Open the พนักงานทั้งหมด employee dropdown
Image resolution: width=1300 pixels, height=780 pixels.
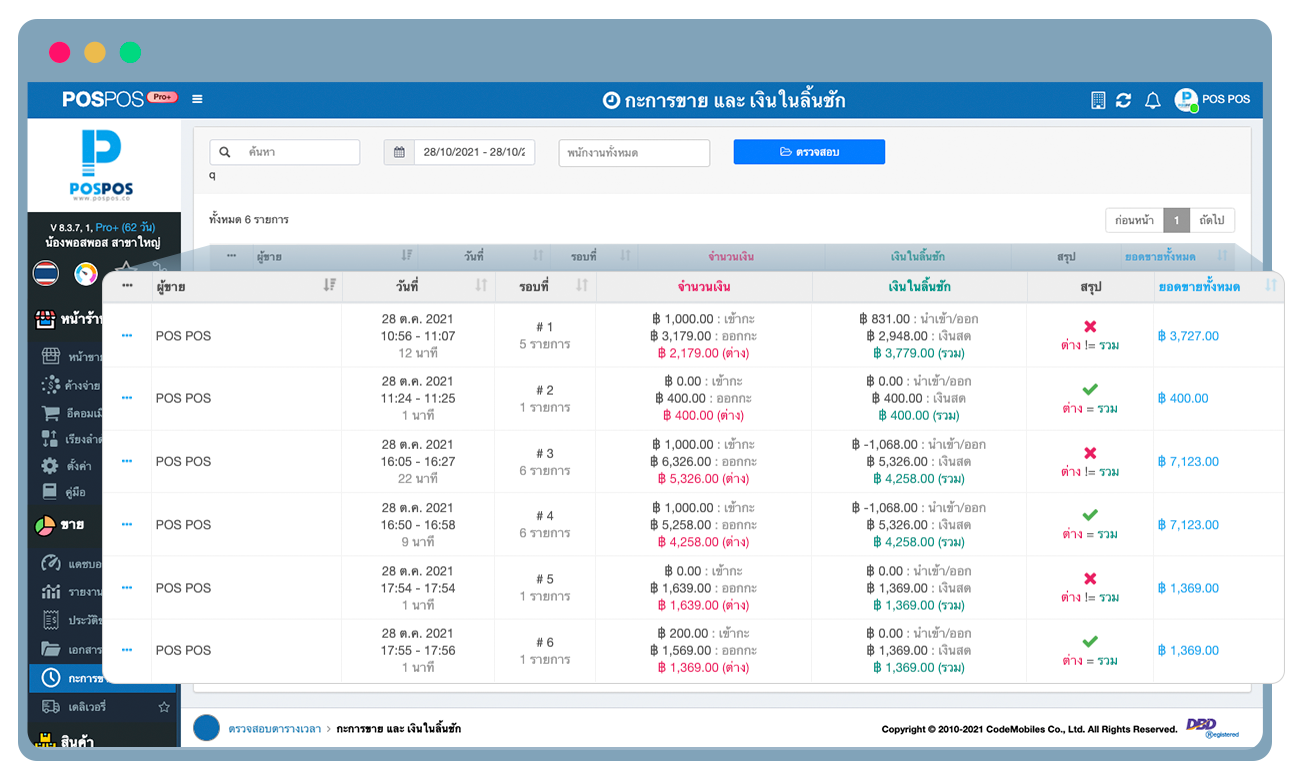coord(633,153)
